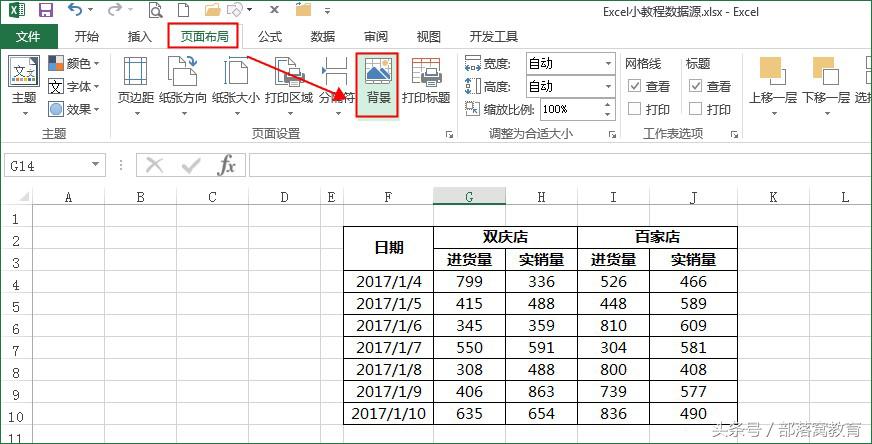Image resolution: width=872 pixels, height=444 pixels.
Task: Switch to Formulas (公式) tab
Action: (270, 37)
